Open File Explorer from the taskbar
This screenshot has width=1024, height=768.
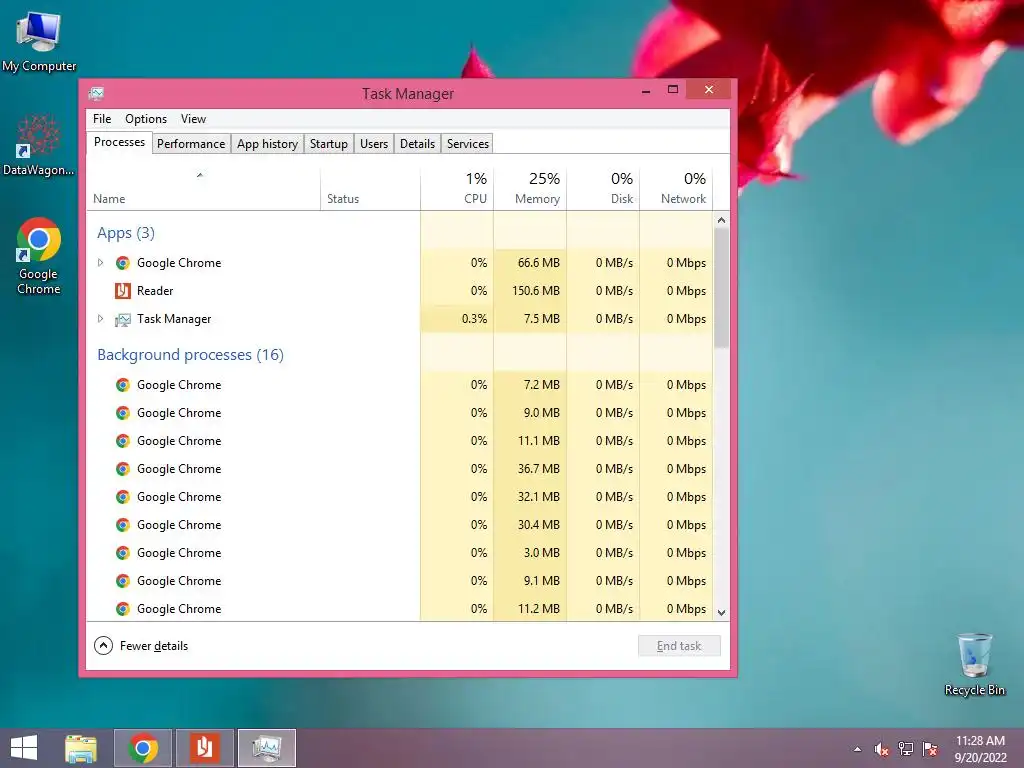81,748
